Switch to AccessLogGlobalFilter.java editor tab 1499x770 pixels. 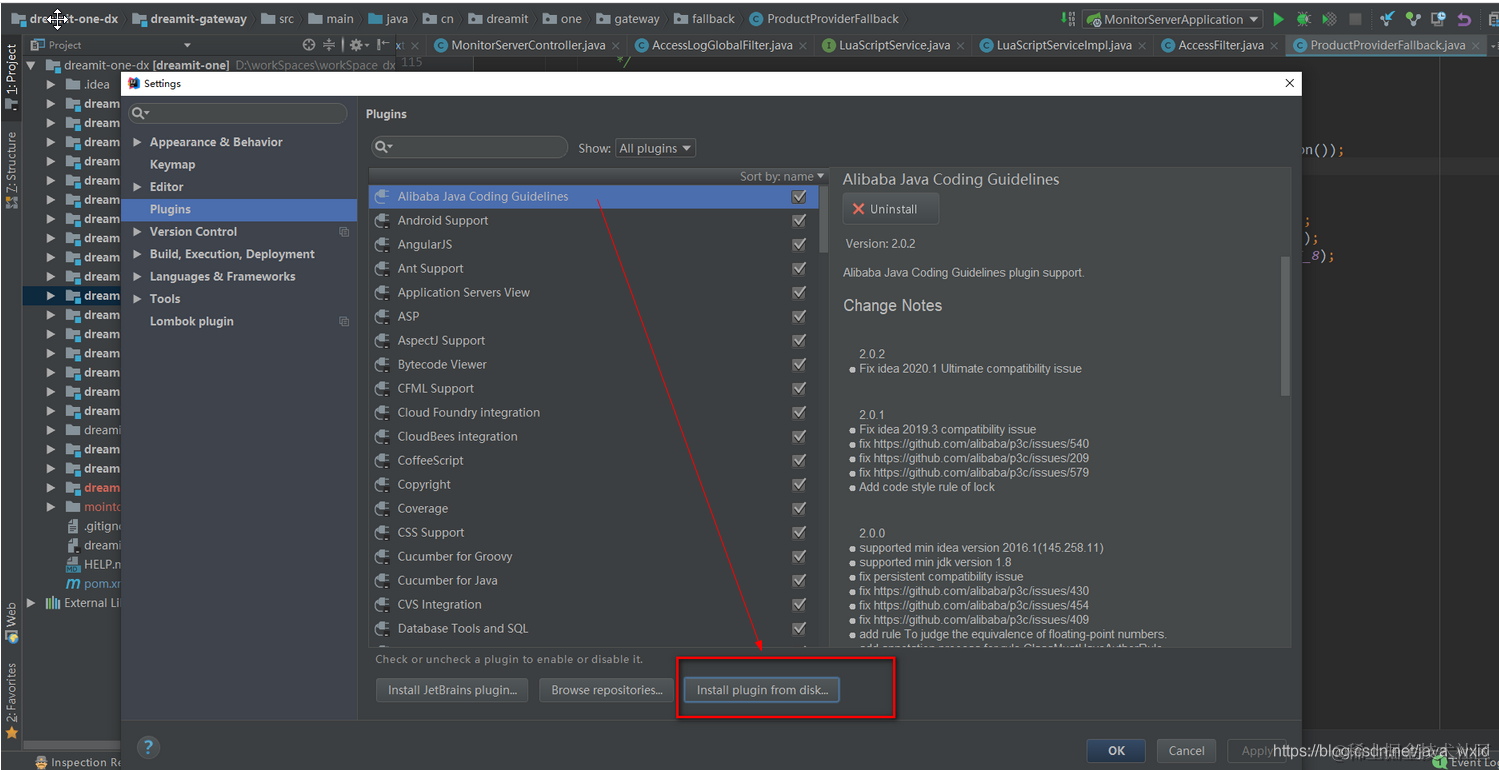(x=713, y=45)
